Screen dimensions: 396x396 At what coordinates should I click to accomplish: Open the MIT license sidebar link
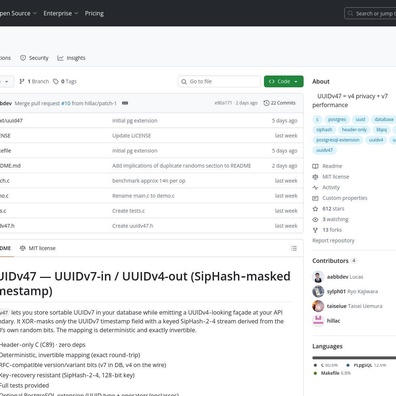[335, 177]
